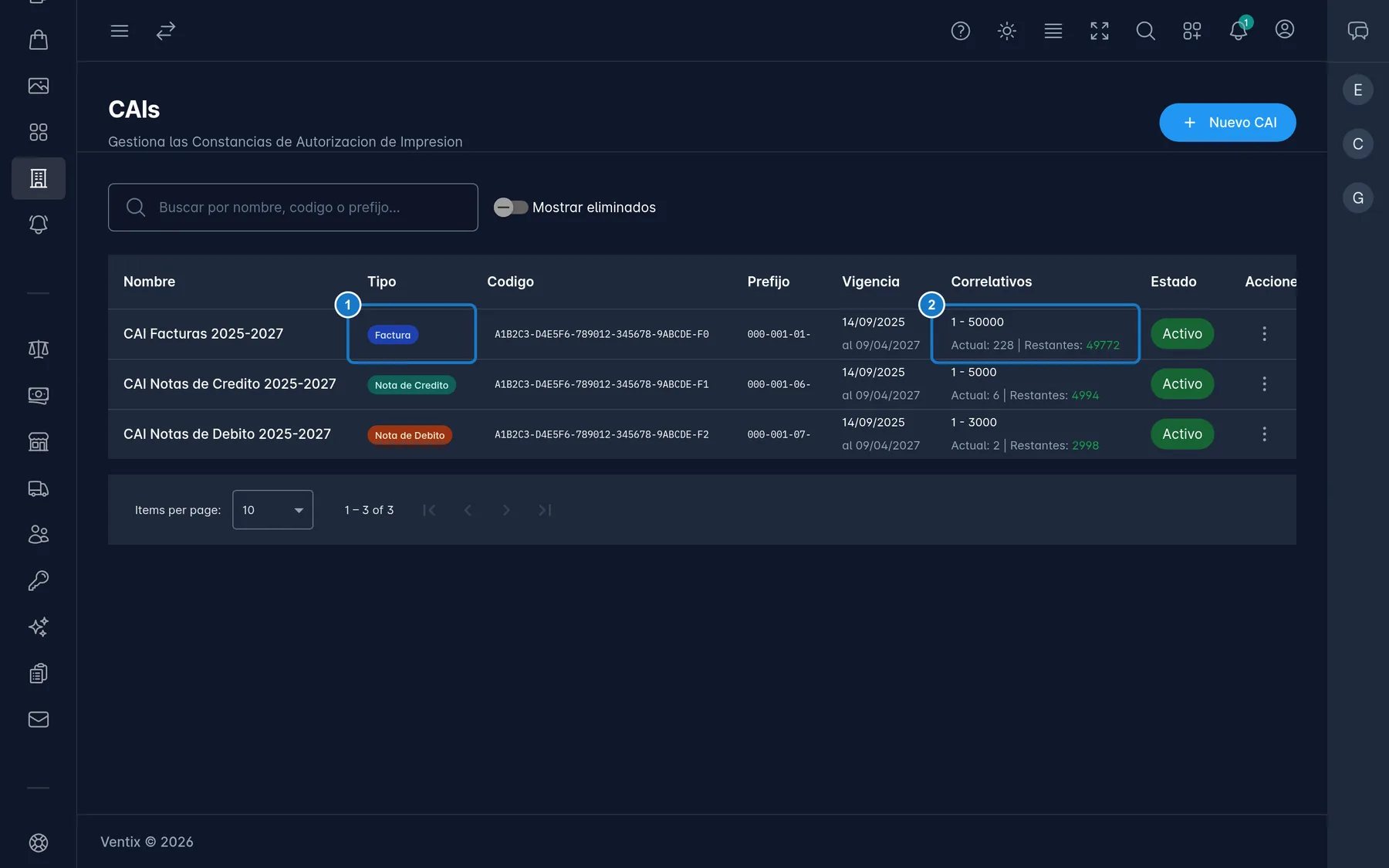Click the Nuevo CAI button

pyautogui.click(x=1227, y=123)
